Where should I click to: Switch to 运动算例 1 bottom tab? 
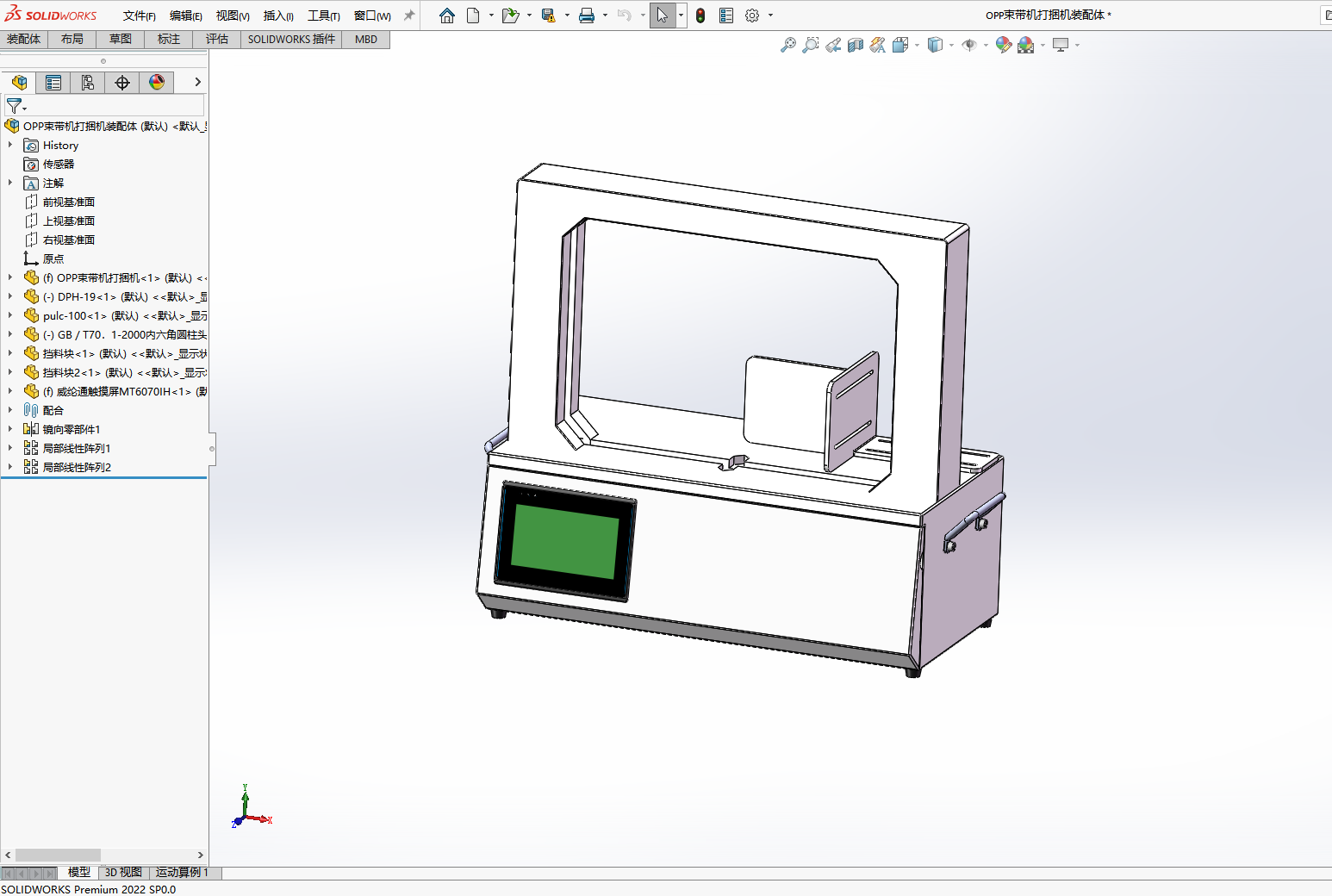[x=183, y=873]
